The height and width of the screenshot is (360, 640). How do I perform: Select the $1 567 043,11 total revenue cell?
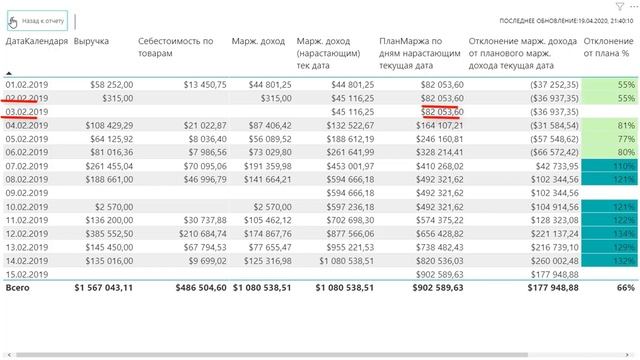[x=104, y=288]
